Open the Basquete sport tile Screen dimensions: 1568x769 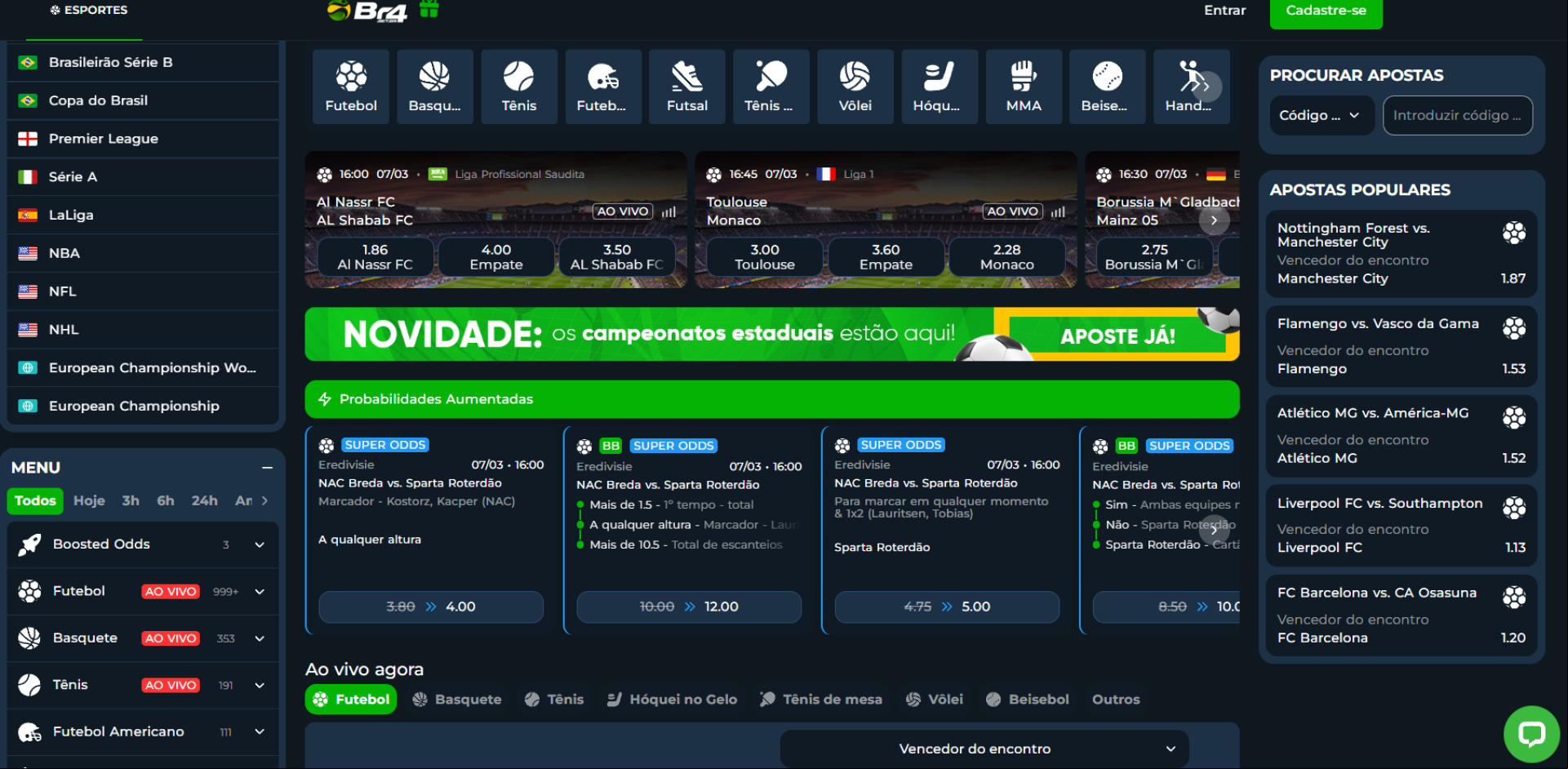pyautogui.click(x=435, y=87)
